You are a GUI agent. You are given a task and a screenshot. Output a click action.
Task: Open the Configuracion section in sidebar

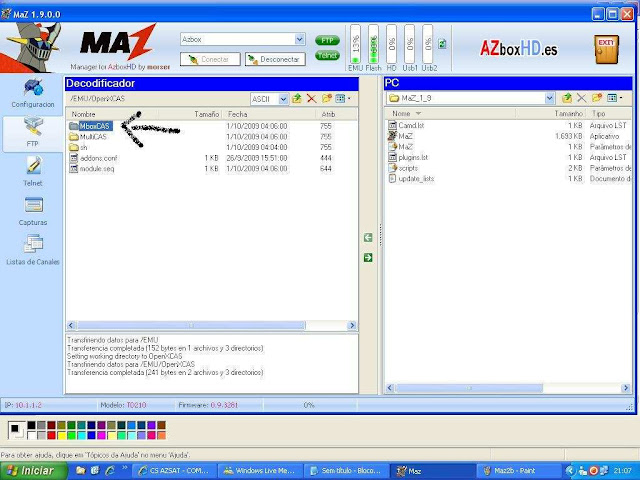pyautogui.click(x=33, y=93)
